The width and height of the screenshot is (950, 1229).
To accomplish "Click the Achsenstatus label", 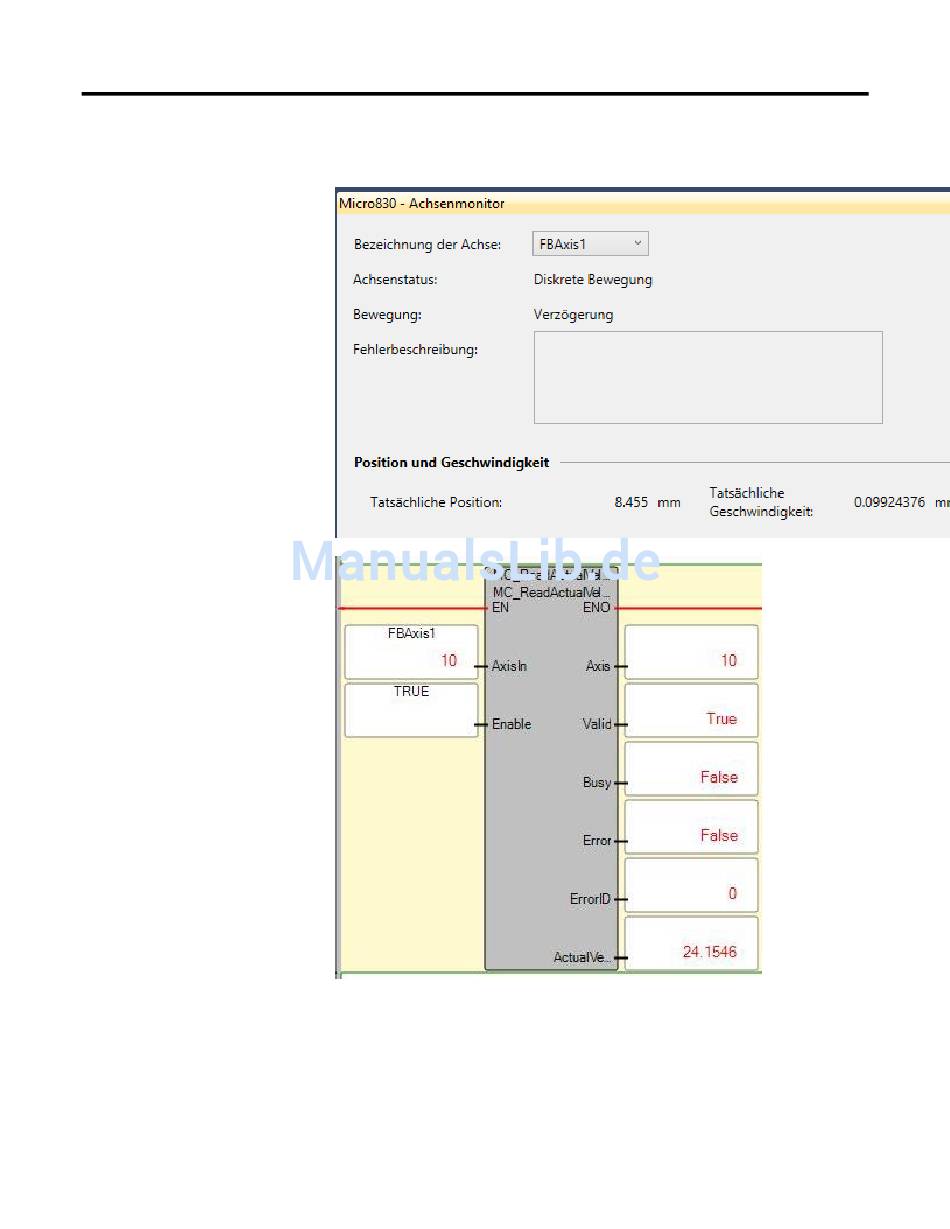I will tap(395, 280).
